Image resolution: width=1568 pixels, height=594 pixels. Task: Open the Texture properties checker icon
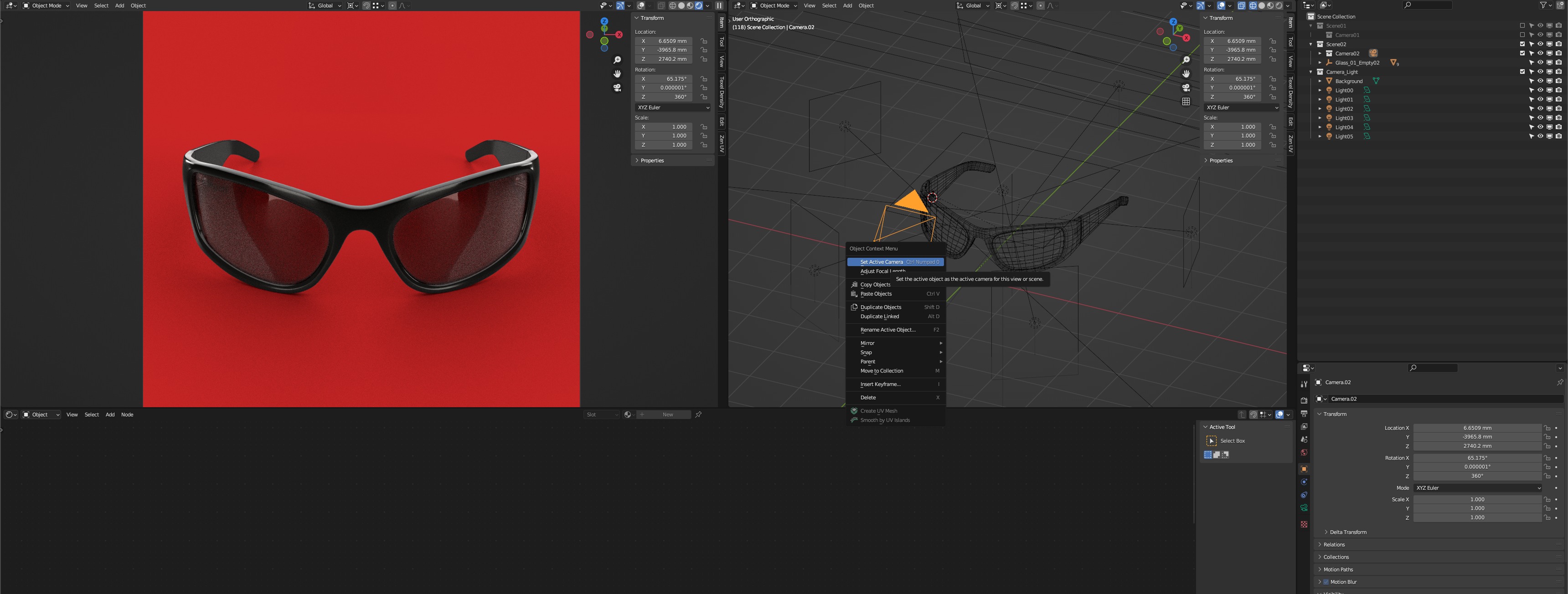click(x=1304, y=524)
